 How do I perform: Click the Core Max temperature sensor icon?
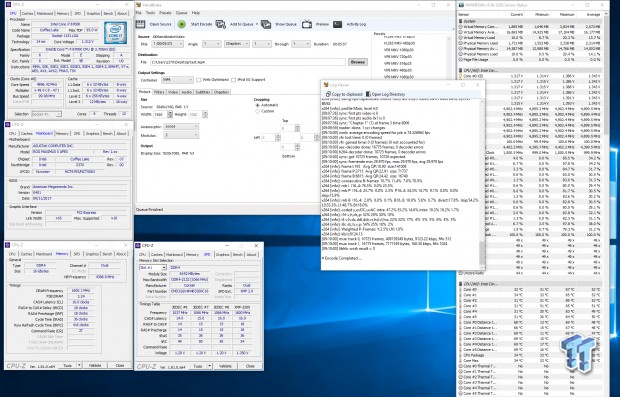(x=461, y=361)
